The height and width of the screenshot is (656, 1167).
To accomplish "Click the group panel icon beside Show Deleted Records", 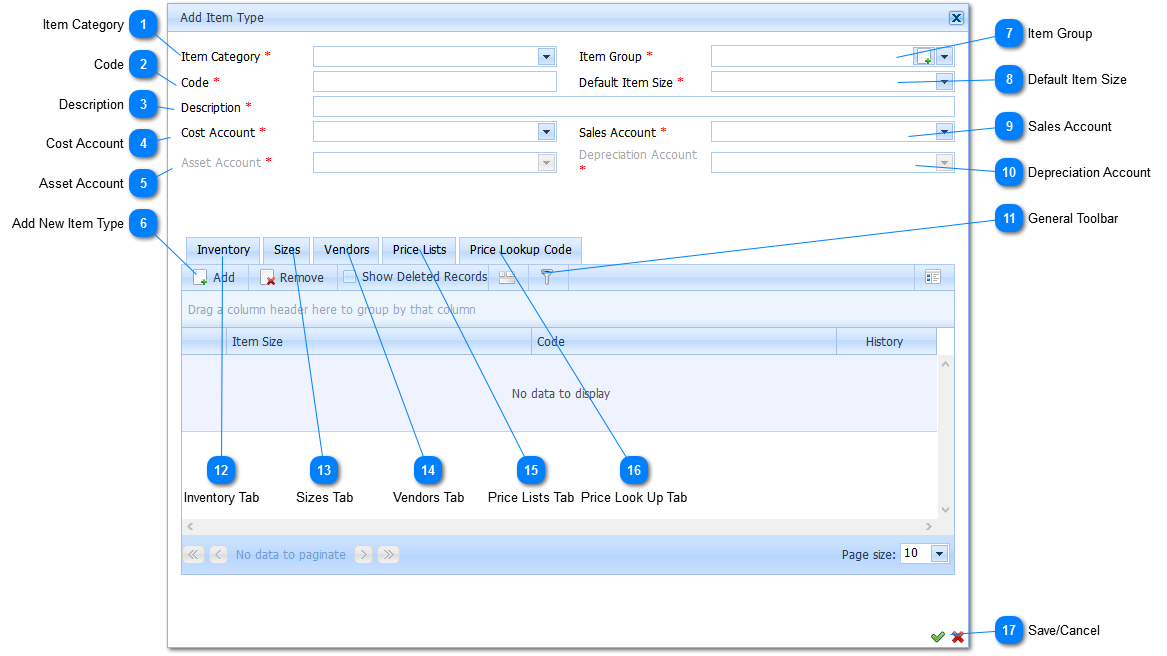I will [507, 278].
